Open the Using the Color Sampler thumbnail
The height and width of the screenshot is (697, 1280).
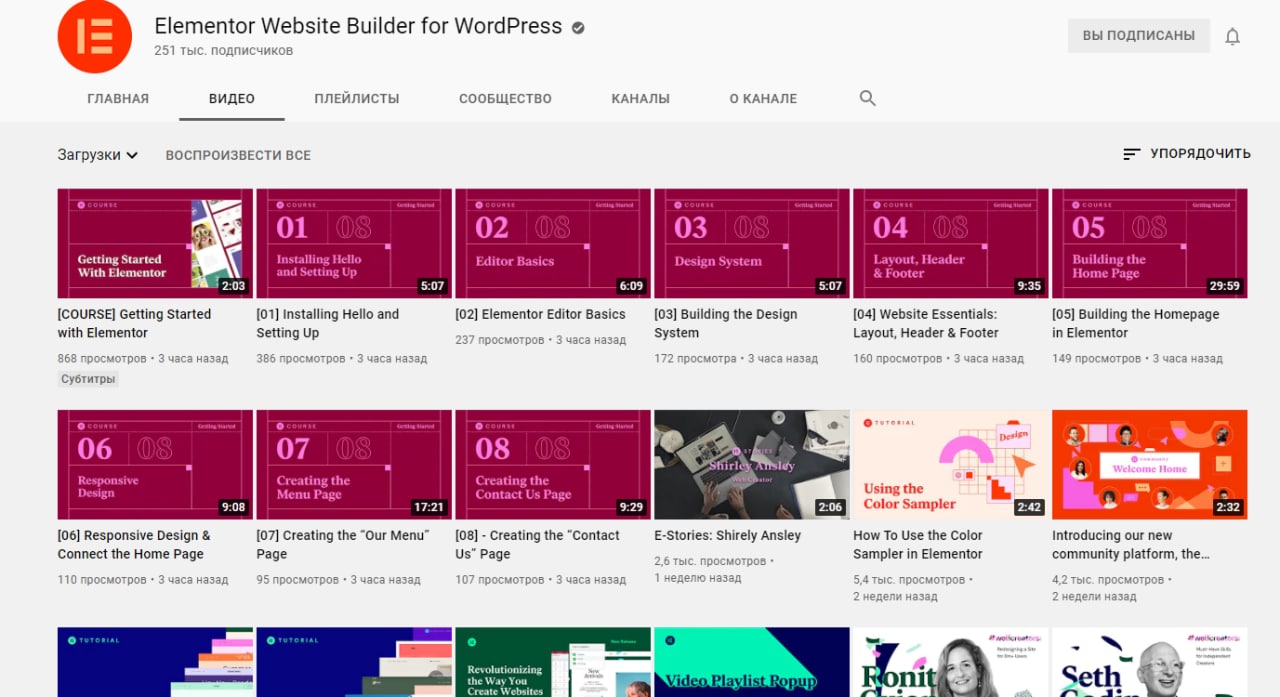tap(951, 464)
